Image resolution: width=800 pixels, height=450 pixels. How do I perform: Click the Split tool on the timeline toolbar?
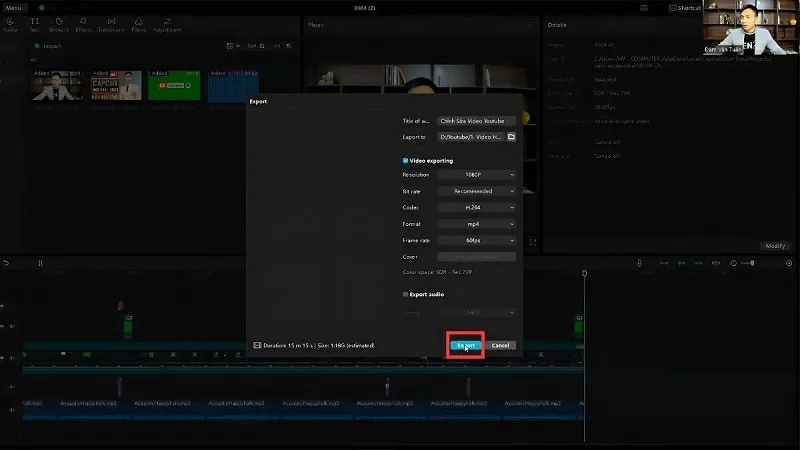40,263
